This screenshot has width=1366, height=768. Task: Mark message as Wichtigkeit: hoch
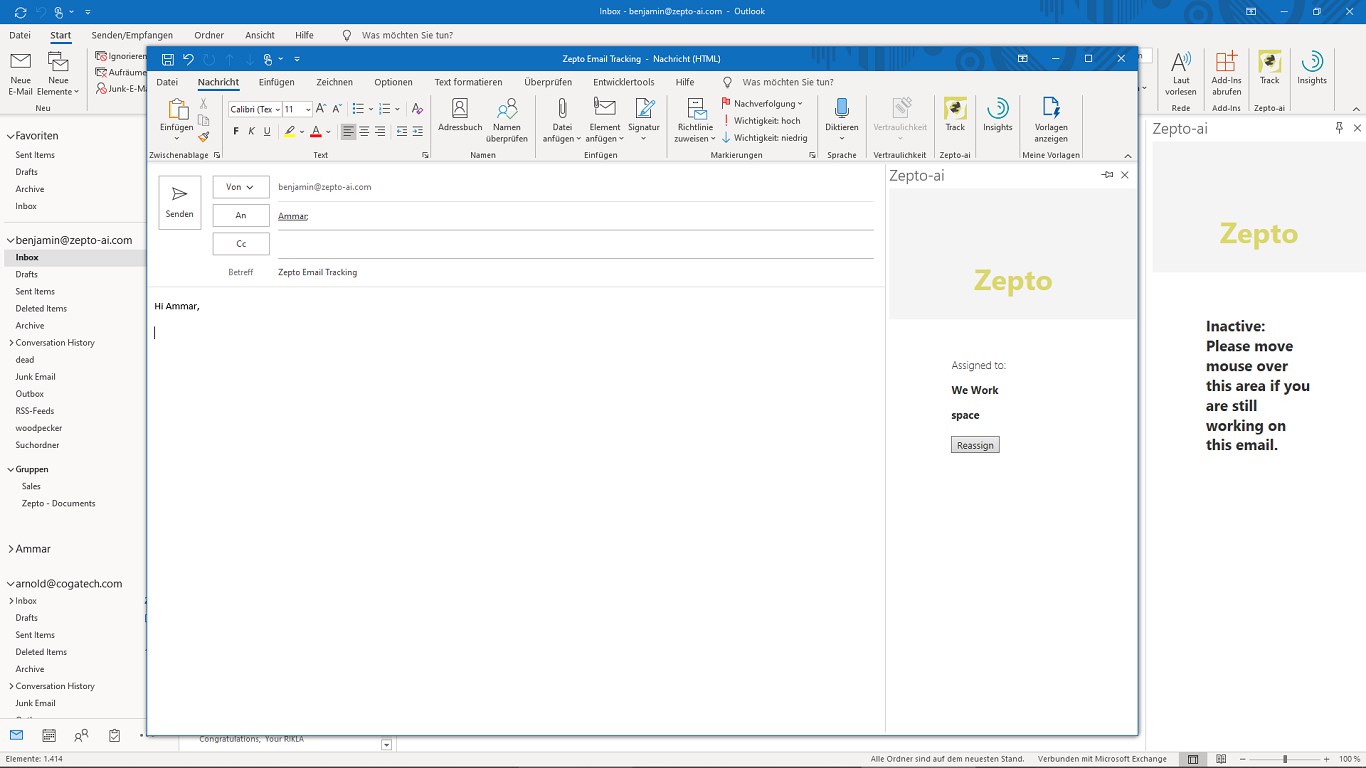762,121
